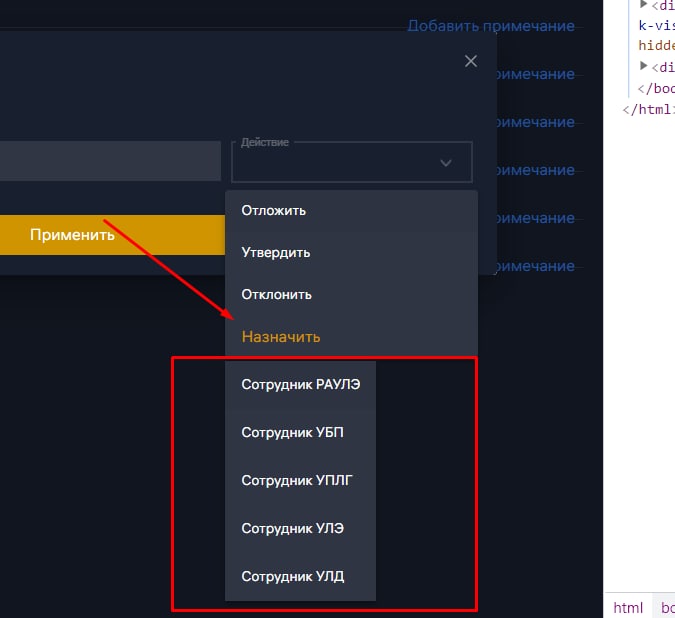Viewport: 675px width, 618px height.
Task: Close the dialog with the X icon
Action: coord(471,61)
